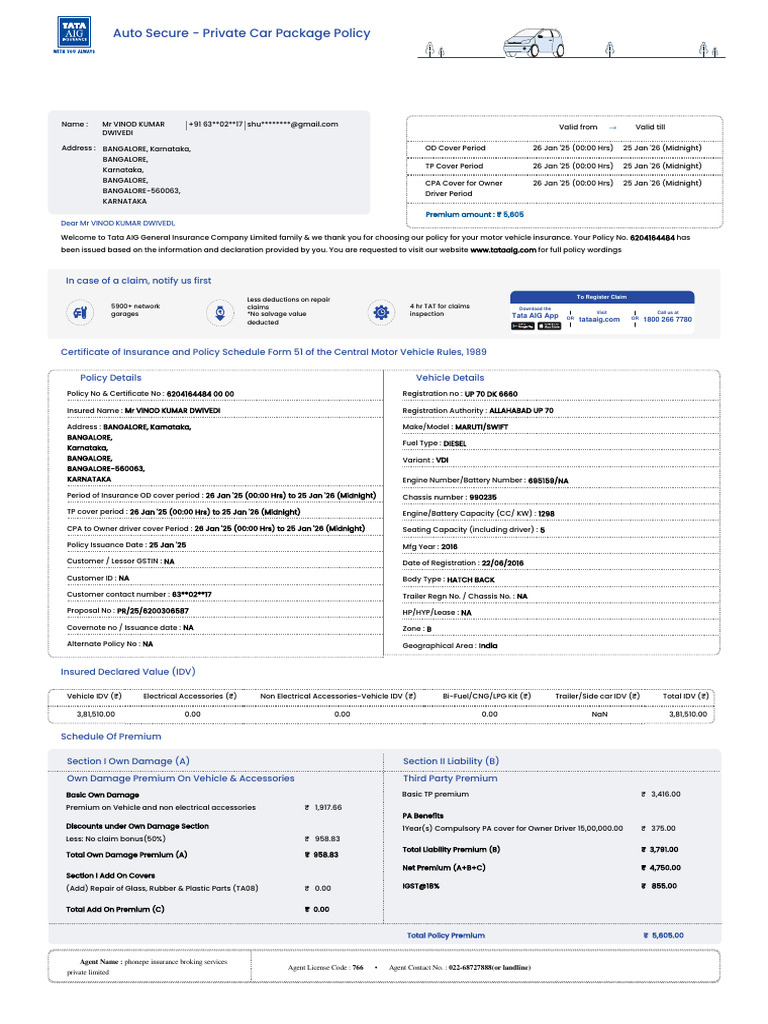Click the To Register Claim blue header
This screenshot has width=768, height=1024.
click(601, 297)
